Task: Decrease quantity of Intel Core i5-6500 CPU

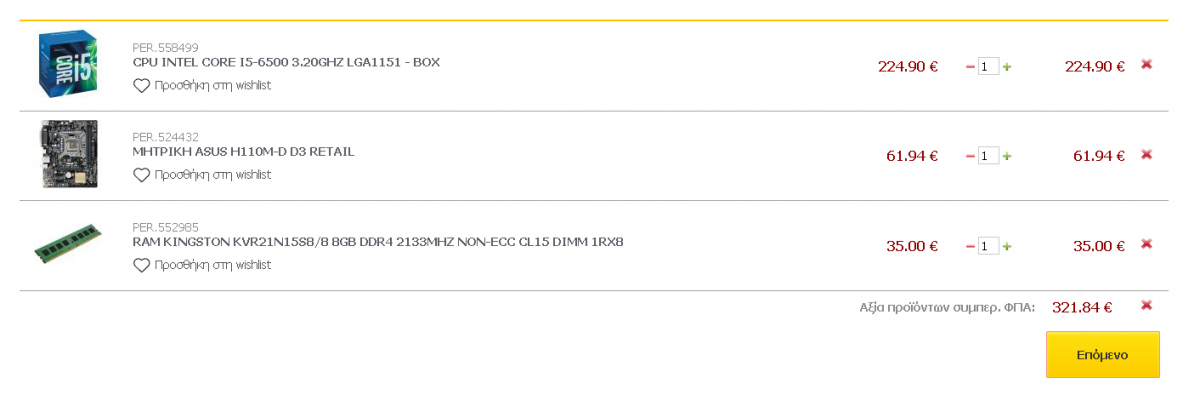Action: (970, 67)
